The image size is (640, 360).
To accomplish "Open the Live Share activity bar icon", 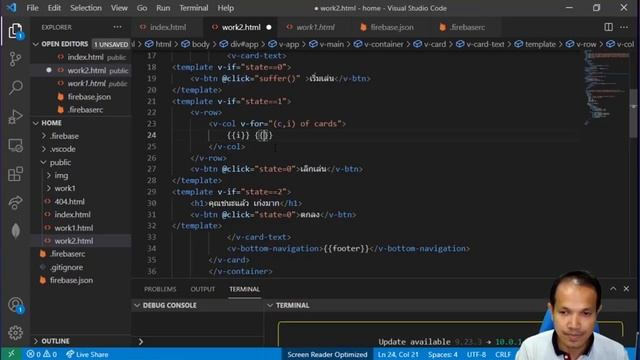I will 16,202.
